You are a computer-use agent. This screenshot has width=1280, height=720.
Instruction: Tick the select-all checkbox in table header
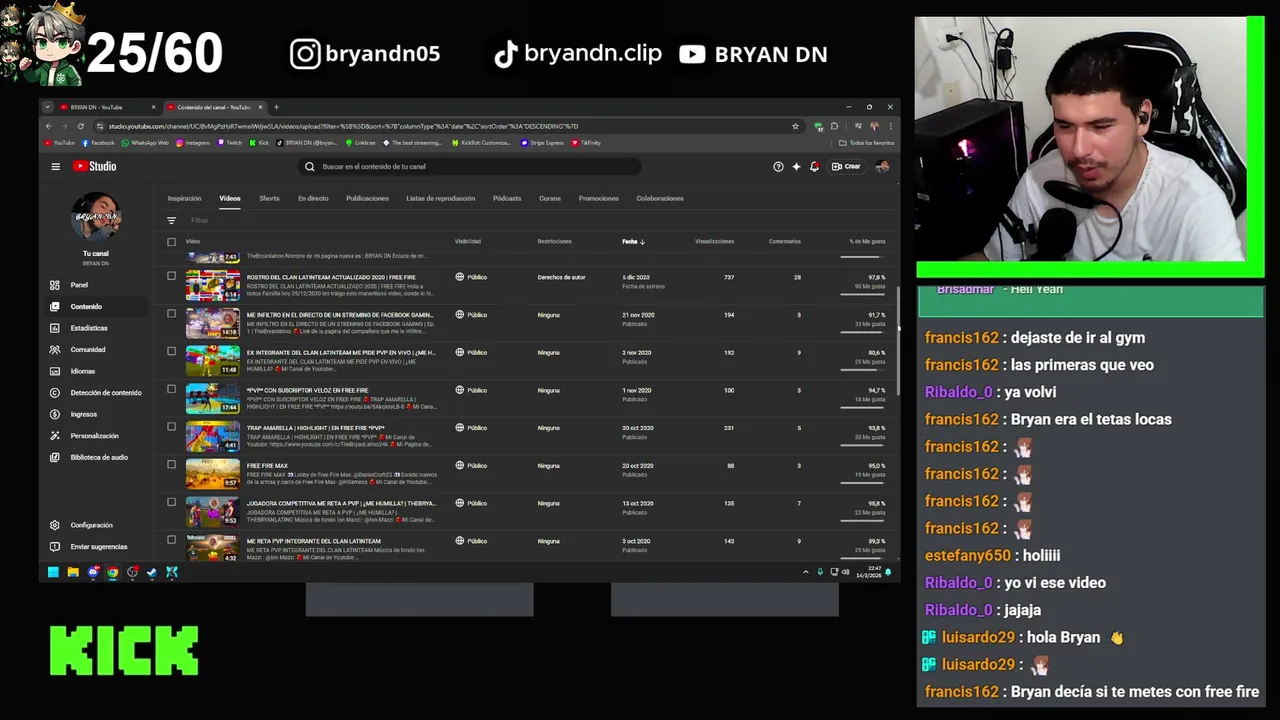171,241
